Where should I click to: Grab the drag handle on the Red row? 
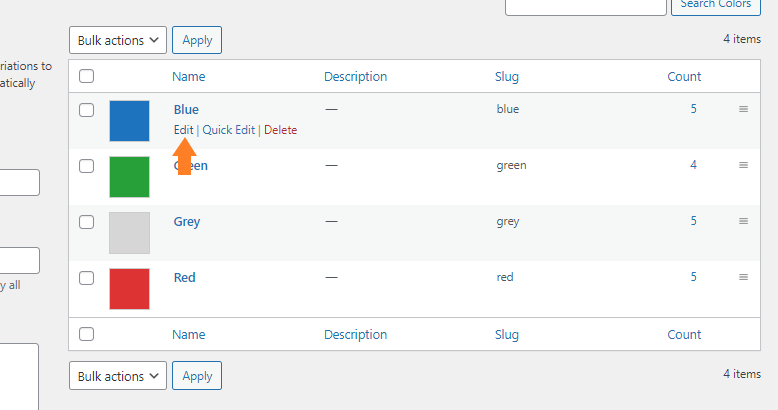[x=743, y=277]
